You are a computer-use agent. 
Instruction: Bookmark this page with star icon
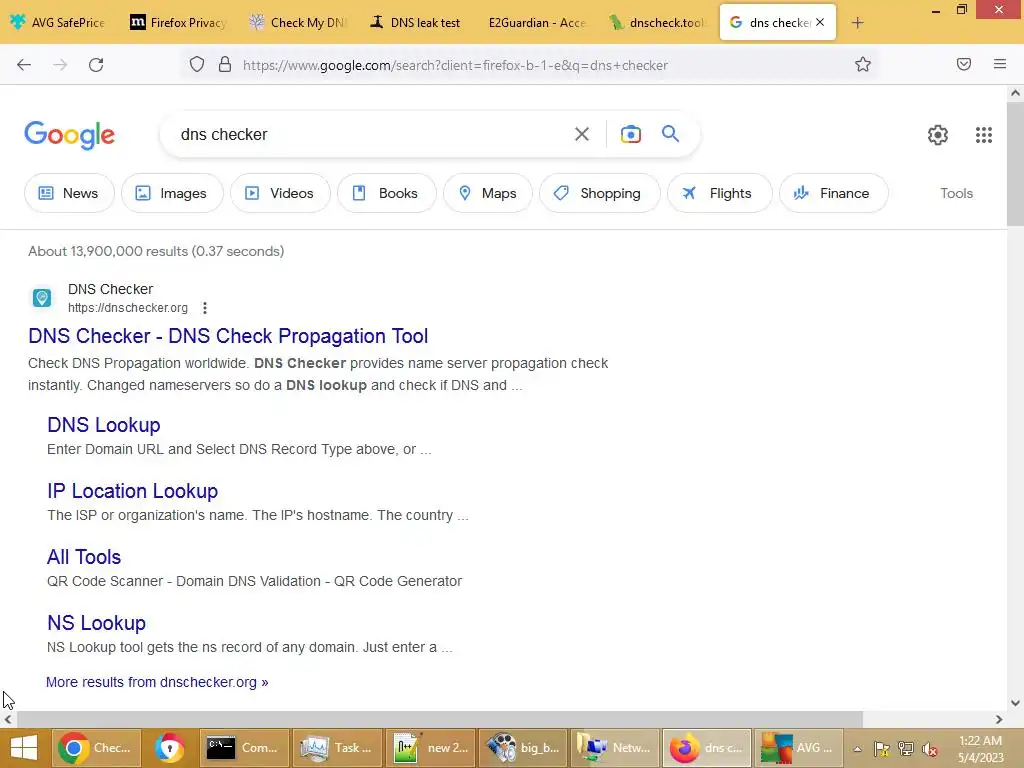point(863,65)
